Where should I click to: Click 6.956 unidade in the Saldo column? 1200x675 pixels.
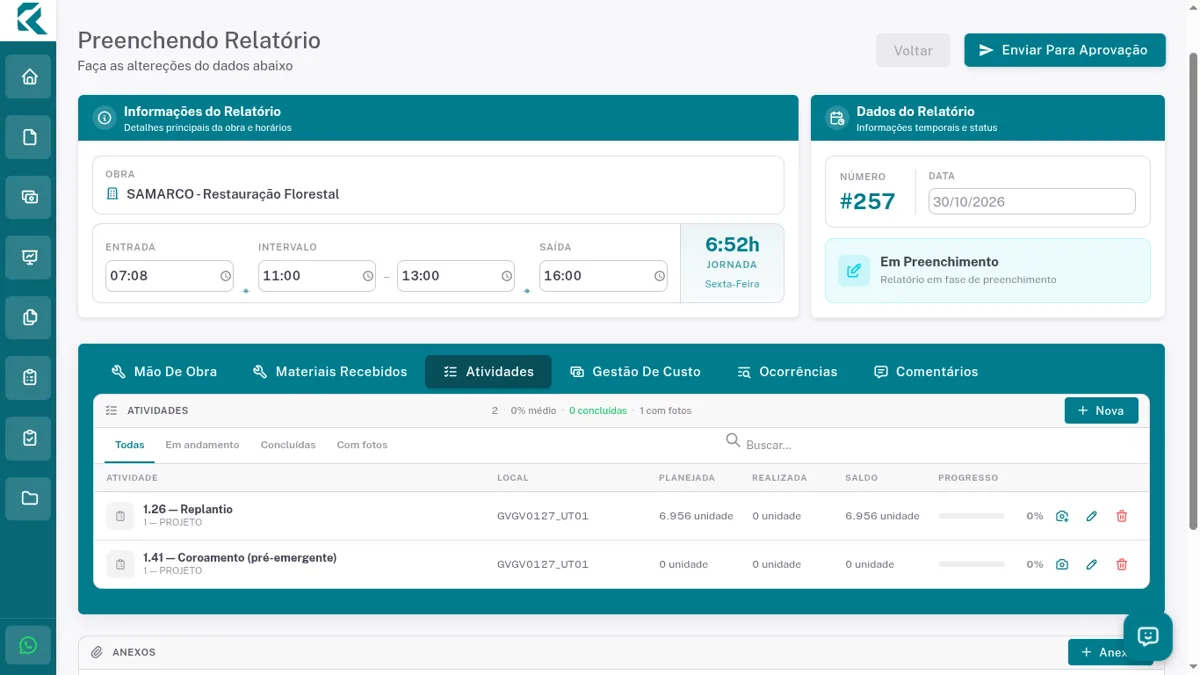point(882,516)
